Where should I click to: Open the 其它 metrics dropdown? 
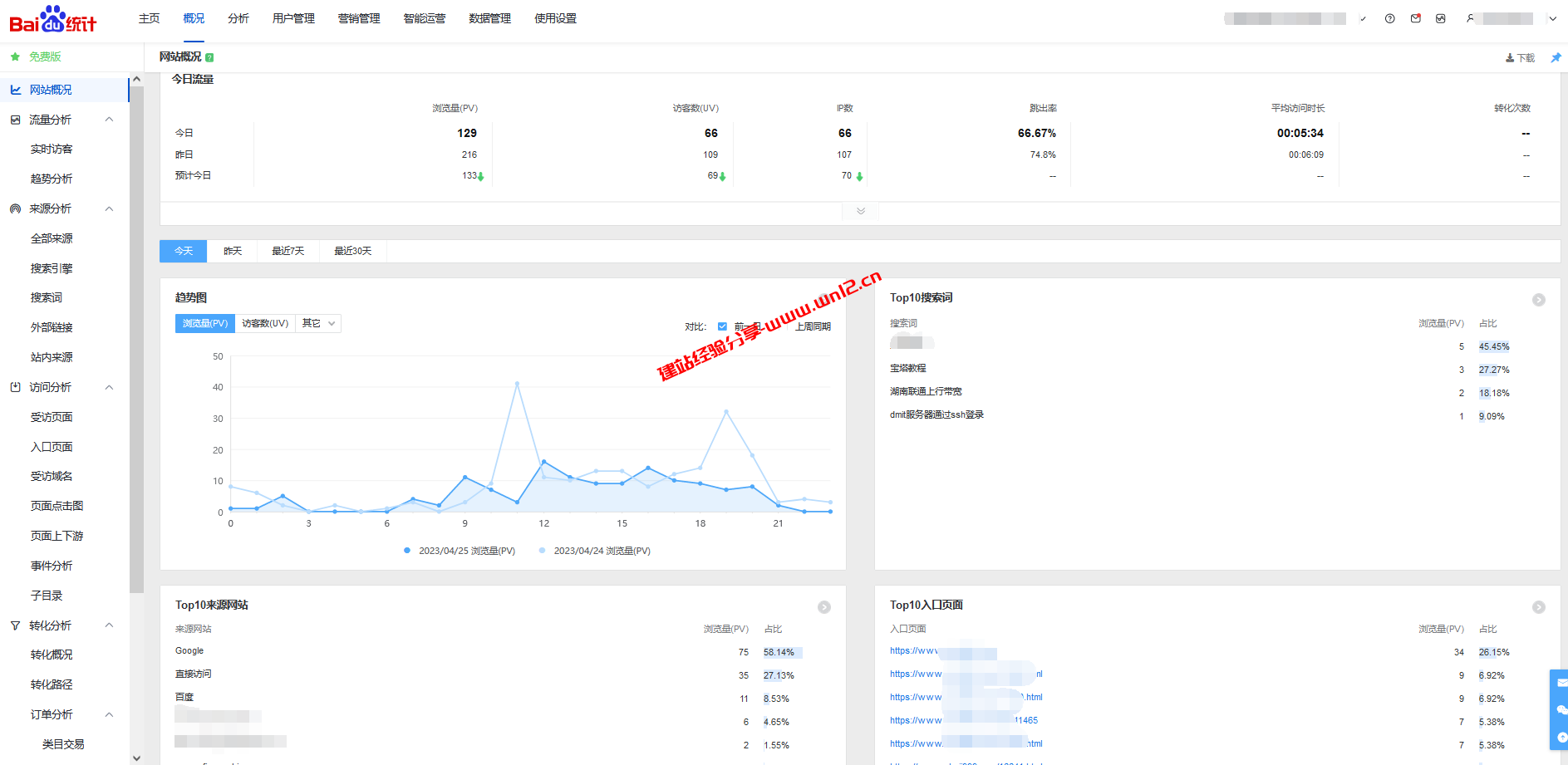318,323
